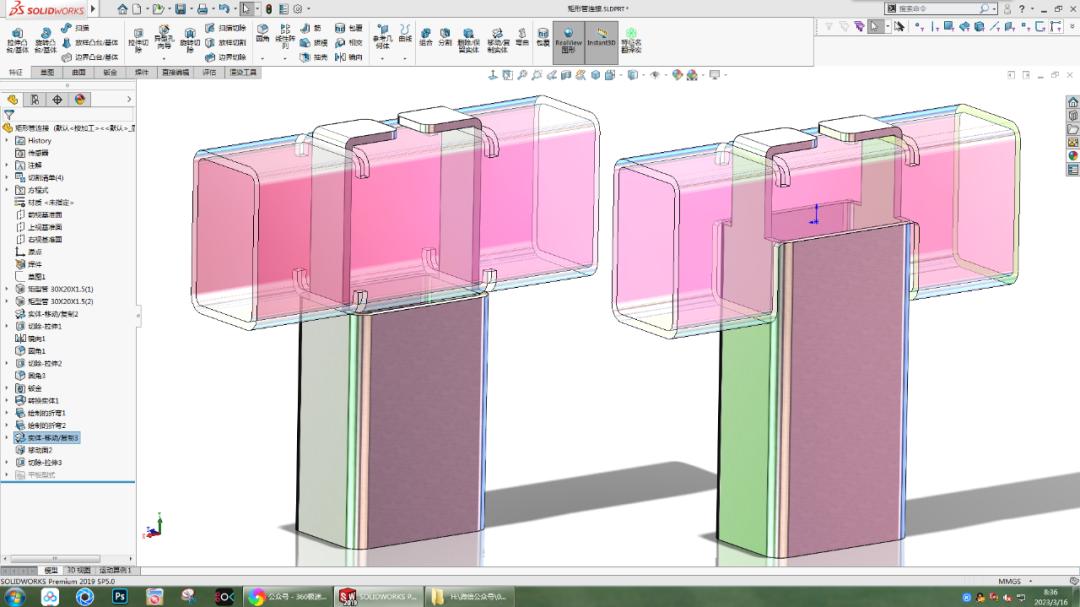The height and width of the screenshot is (607, 1080).
Task: Switch to the Weldments ribbon tab
Action: (141, 72)
